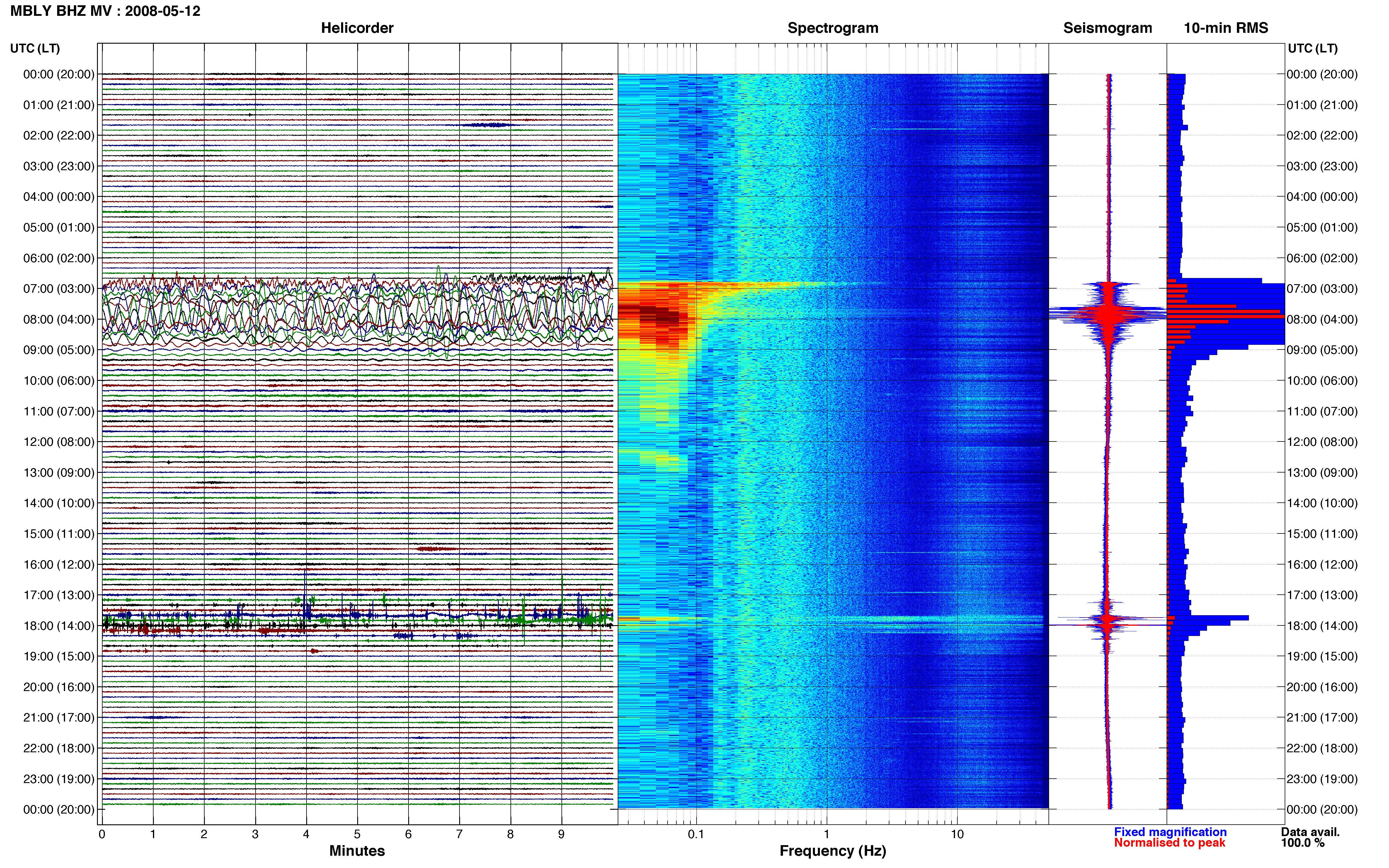Select the Helicorder panel heading

point(357,28)
